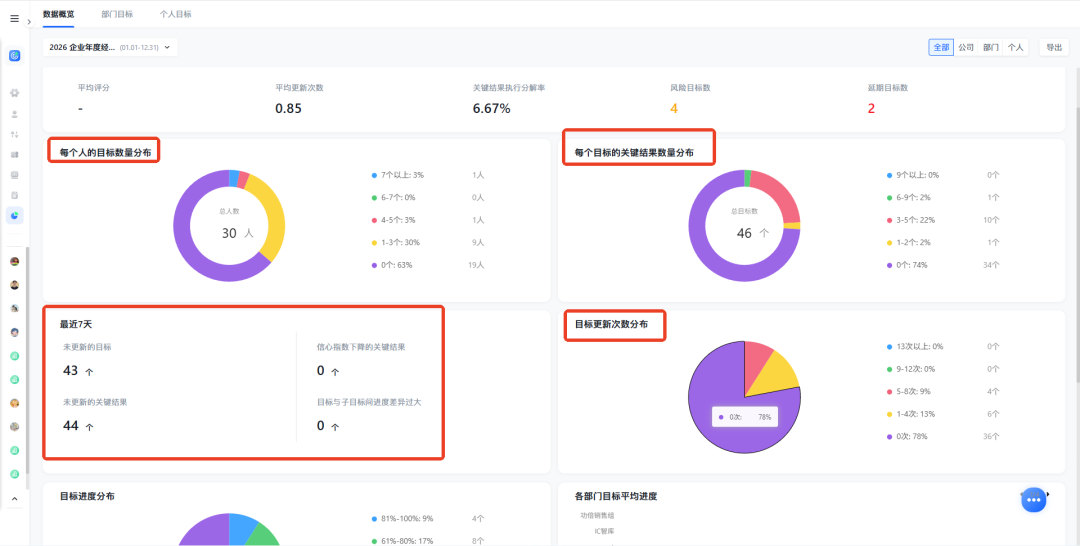Toggle the 7个以上: 3% legend entry
Viewport: 1080px width, 546px height.
click(398, 175)
